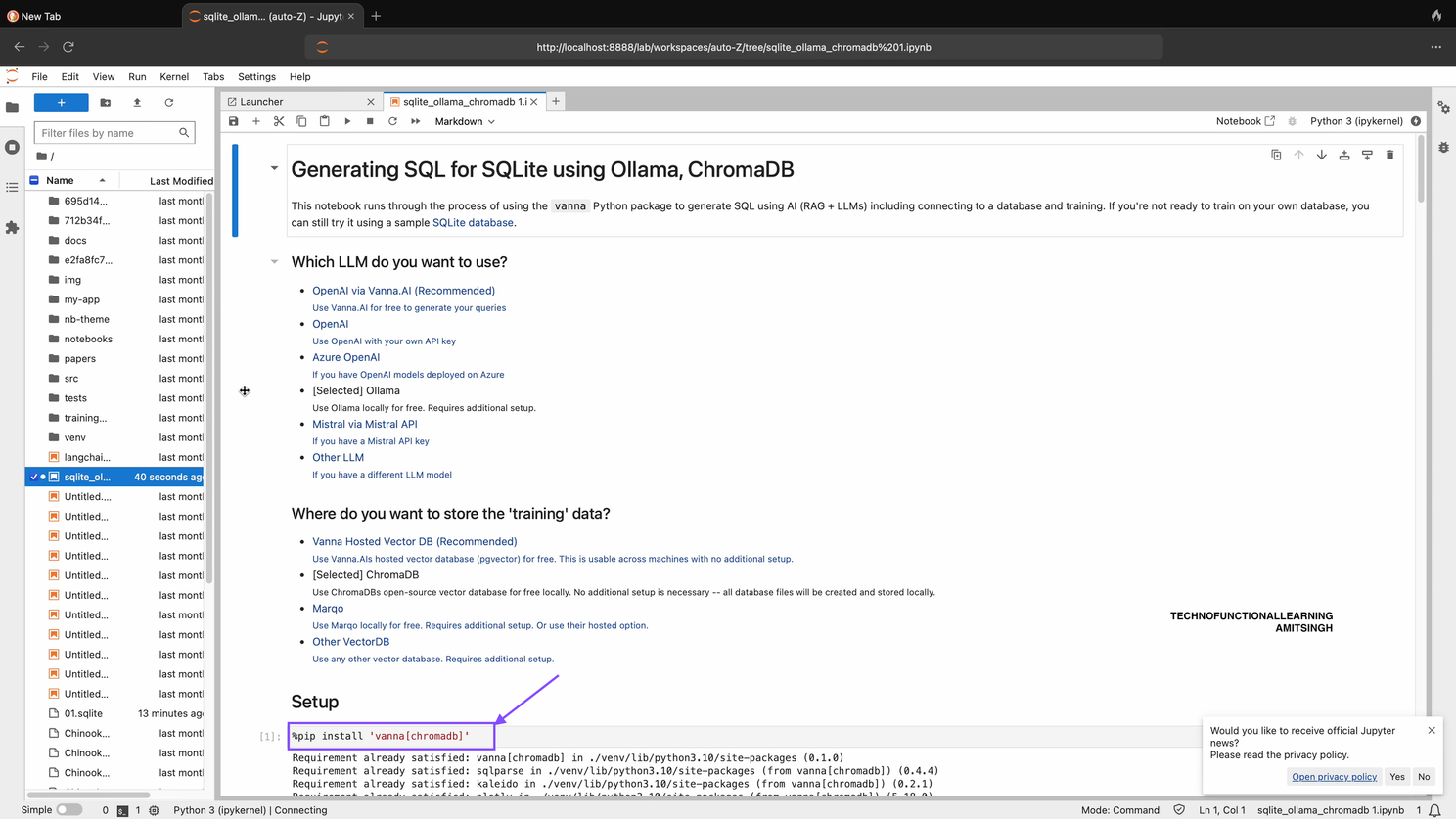Collapse the 'Which LLM do you want to use?' section
The image size is (1456, 819).
coord(274,261)
